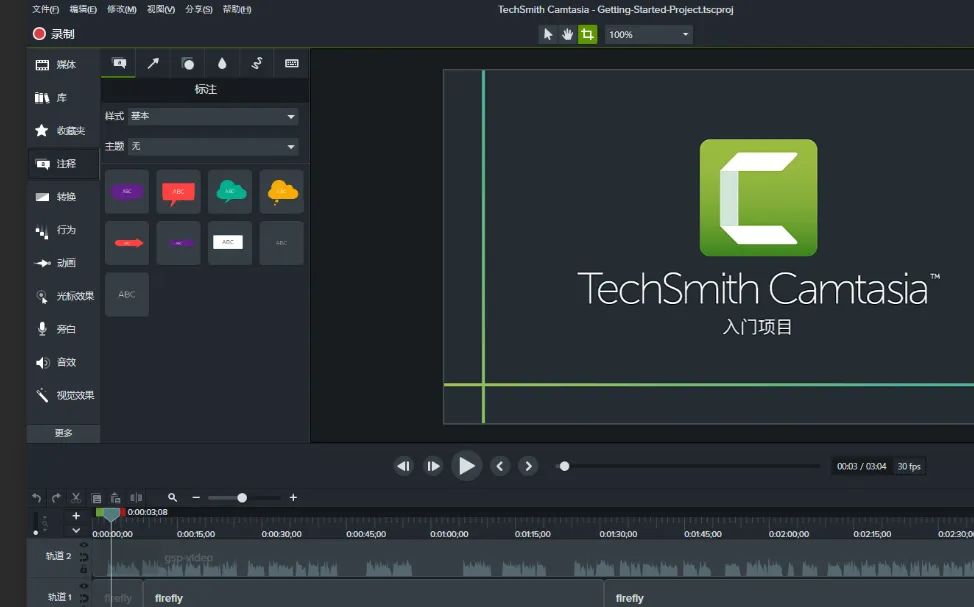Click the timeline Undo icon

[x=37, y=498]
